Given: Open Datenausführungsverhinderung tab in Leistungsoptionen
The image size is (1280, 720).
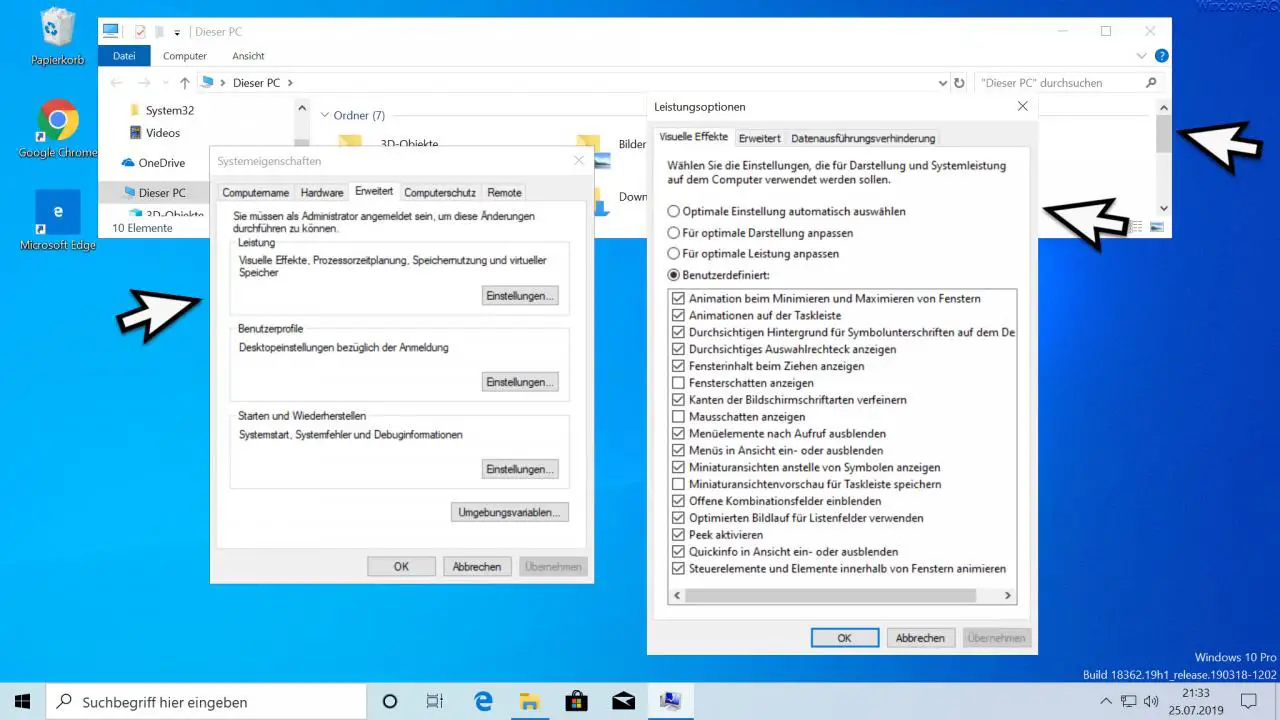Looking at the screenshot, I should point(863,138).
